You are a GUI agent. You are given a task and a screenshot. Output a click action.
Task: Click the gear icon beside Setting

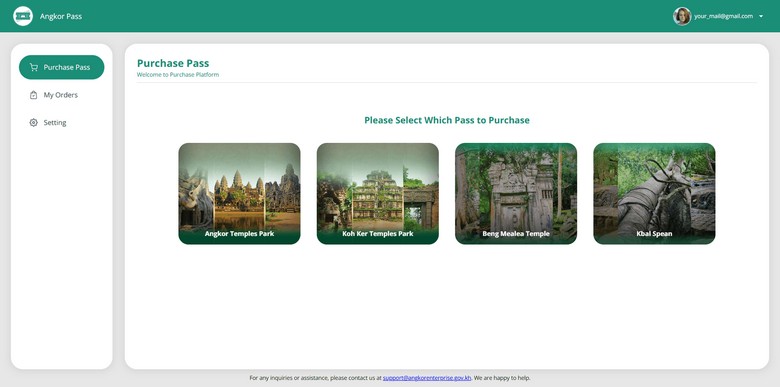coord(33,122)
